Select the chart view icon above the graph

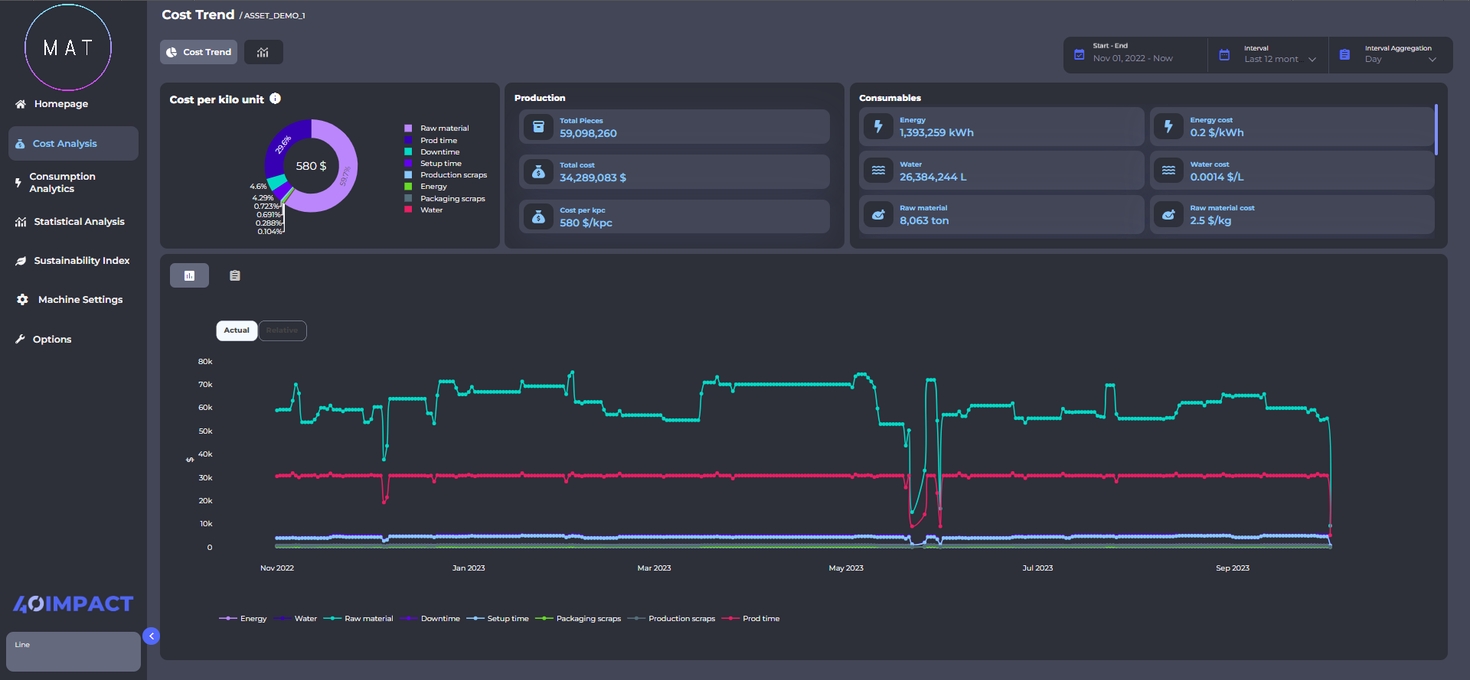[189, 276]
